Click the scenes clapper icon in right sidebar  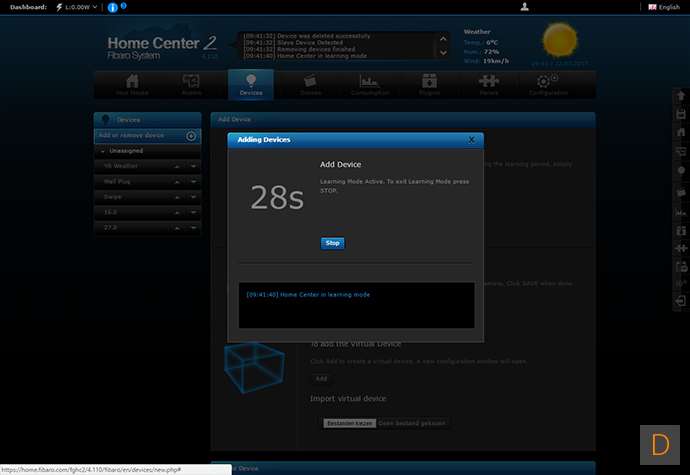[x=681, y=193]
